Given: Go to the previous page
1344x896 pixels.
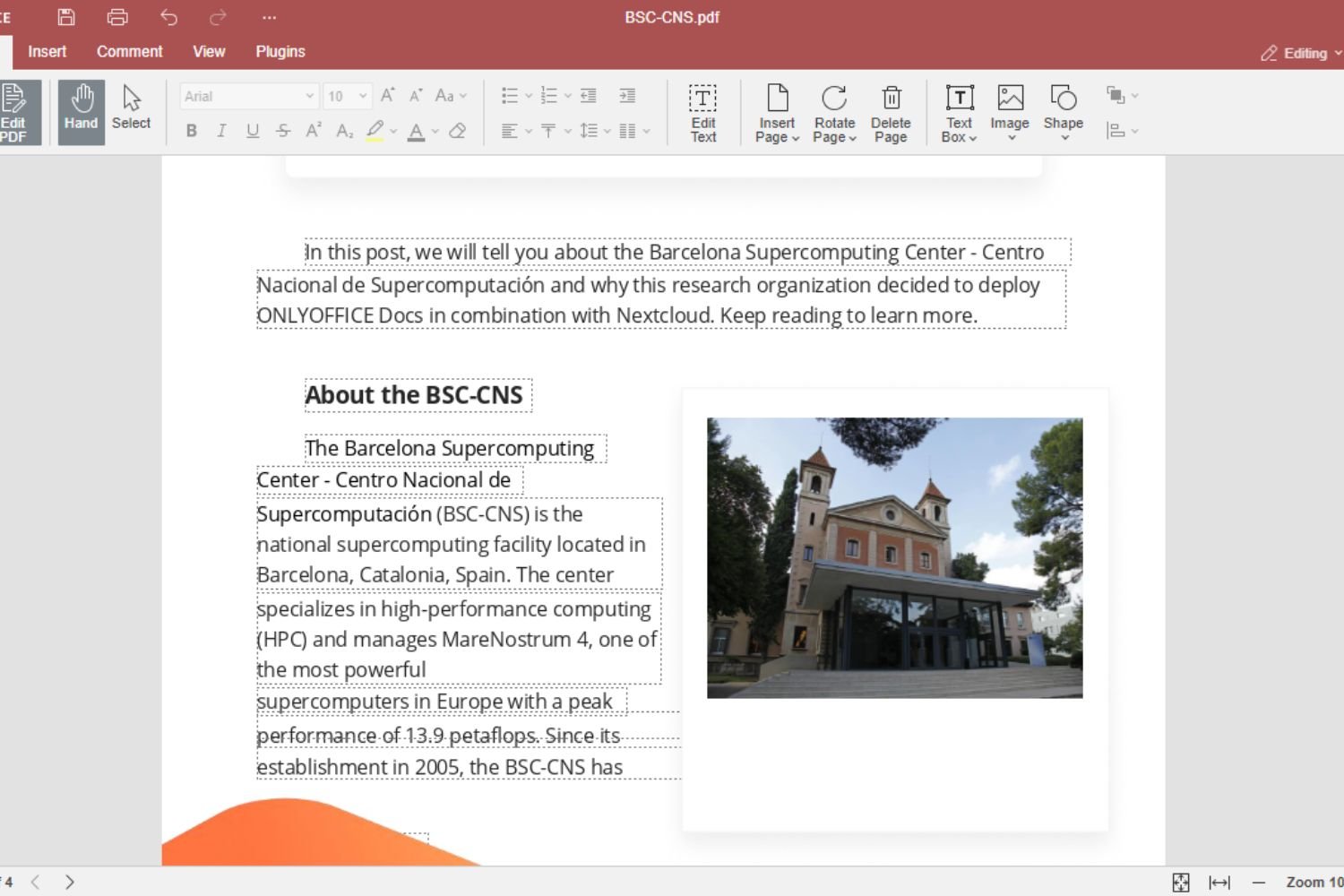Looking at the screenshot, I should tap(36, 882).
